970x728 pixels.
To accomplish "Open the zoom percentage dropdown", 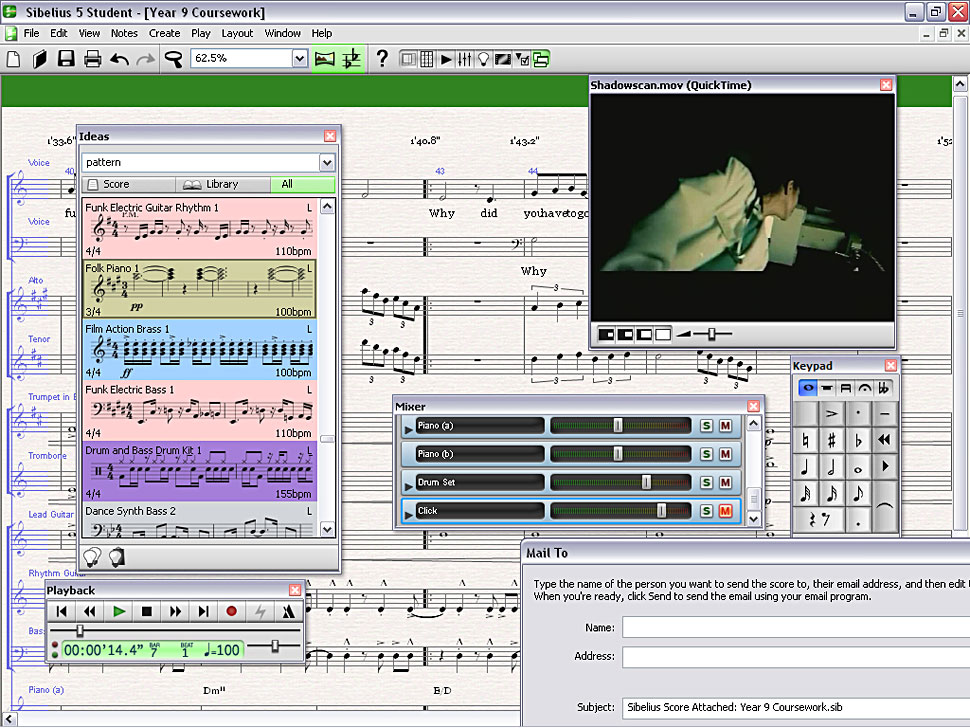I will click(x=299, y=58).
